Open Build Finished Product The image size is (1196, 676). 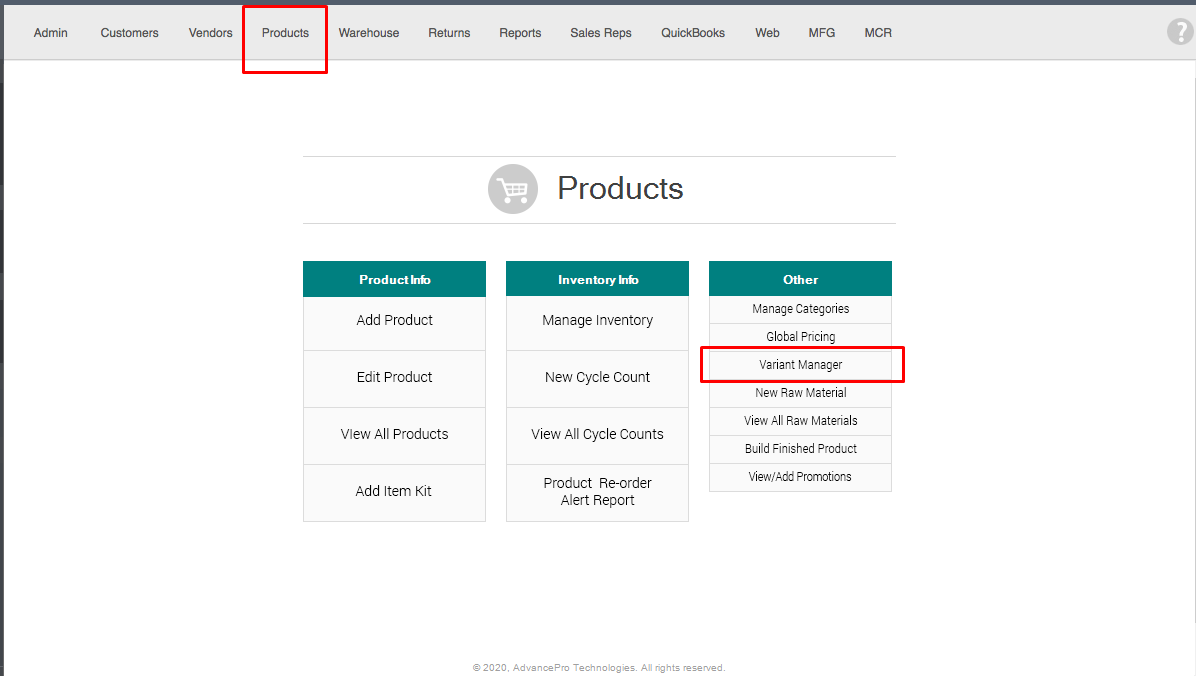click(x=800, y=449)
